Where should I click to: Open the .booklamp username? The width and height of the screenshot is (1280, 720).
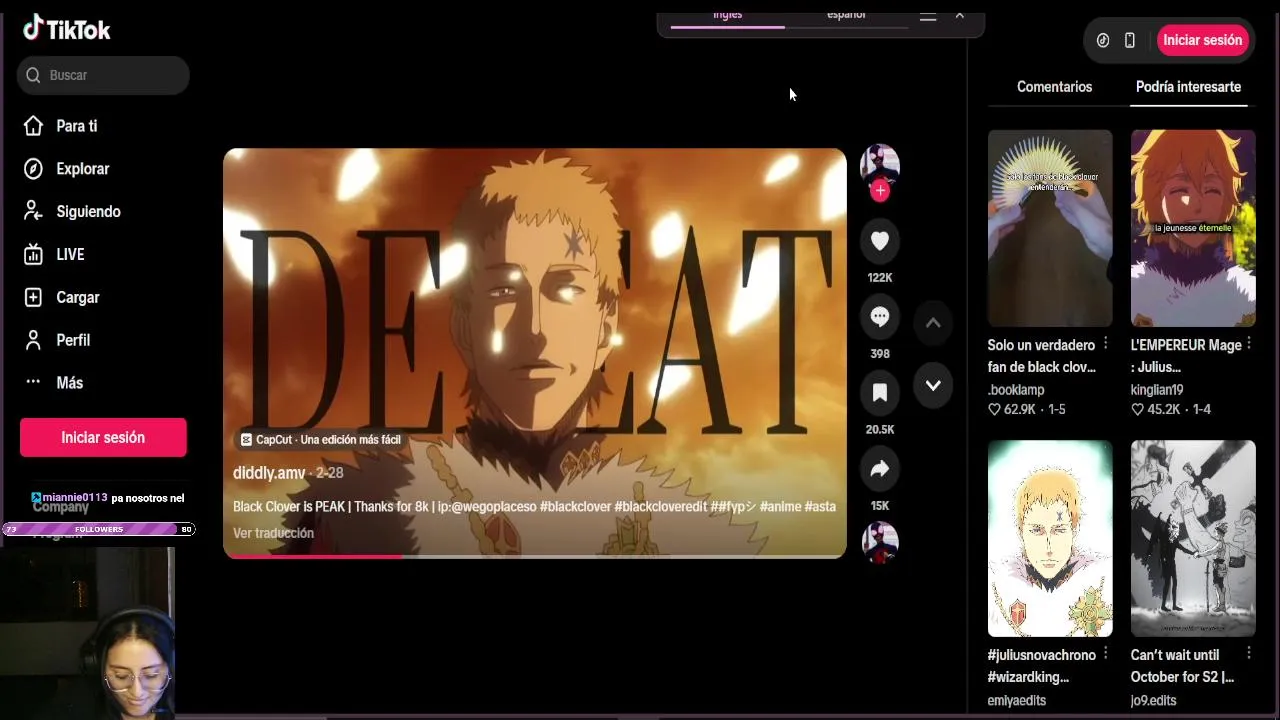pos(1016,390)
